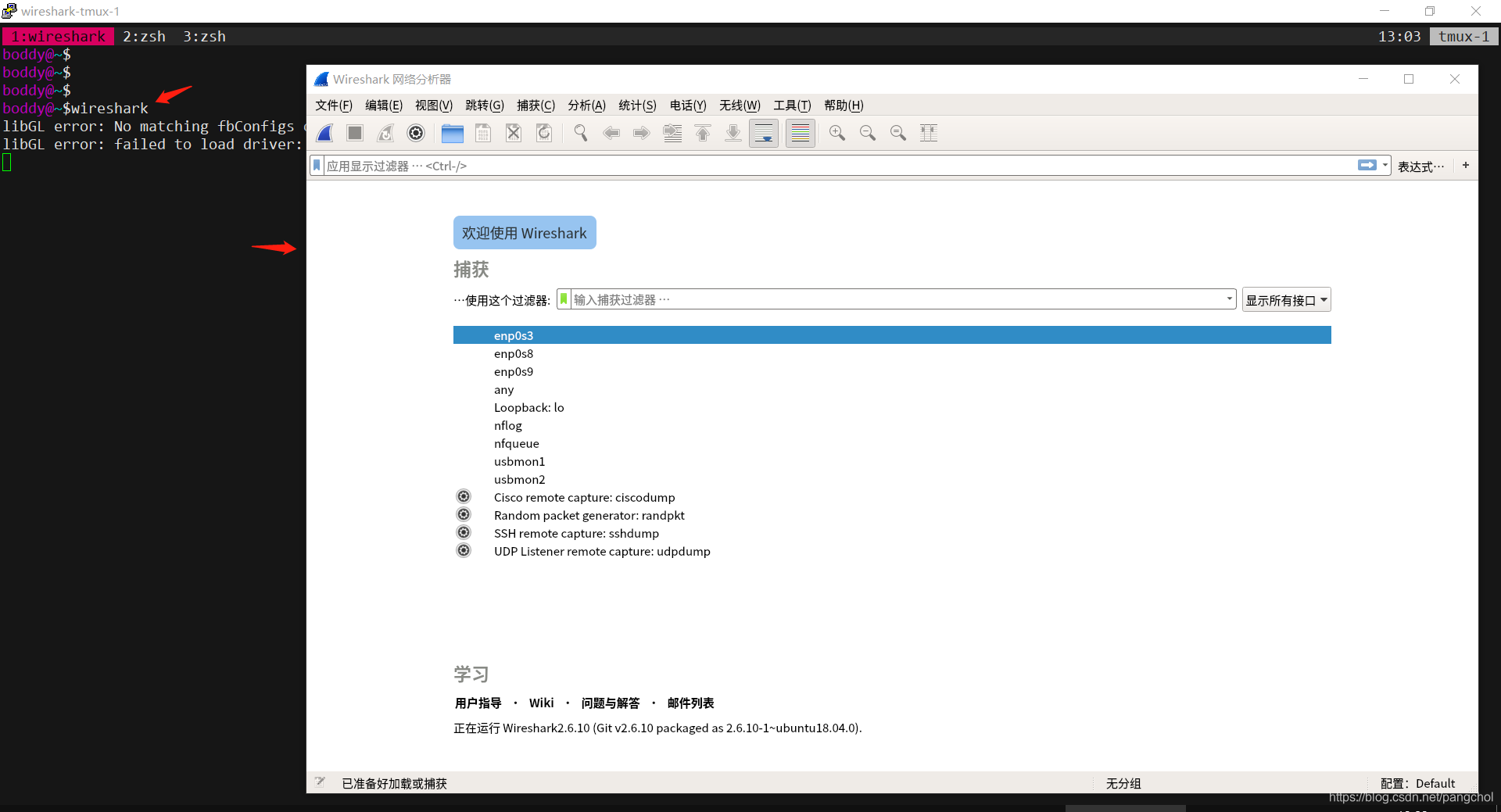This screenshot has width=1501, height=812.
Task: Jump to first packet icon
Action: point(703,133)
